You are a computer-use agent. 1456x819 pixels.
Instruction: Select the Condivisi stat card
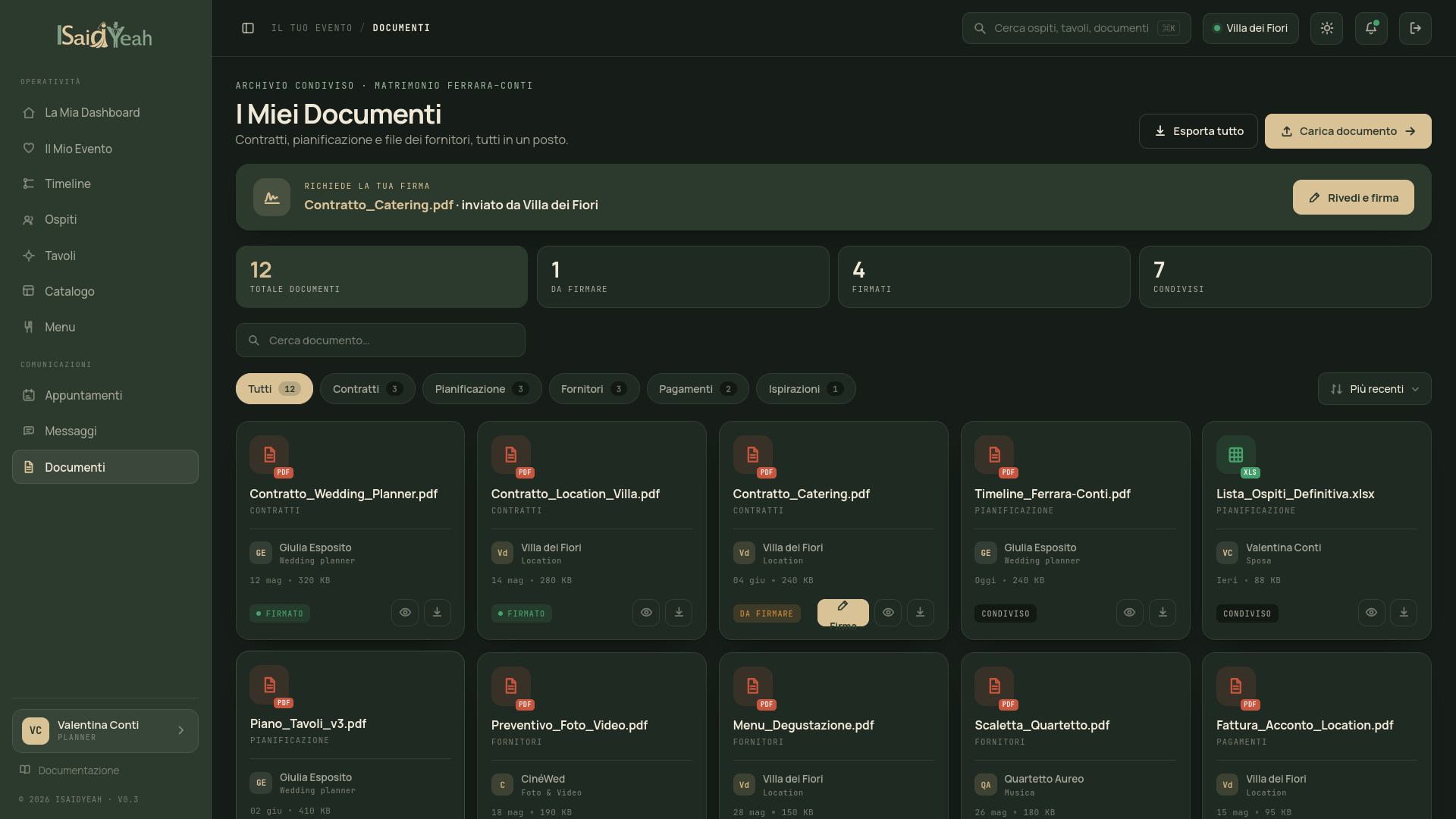pos(1285,277)
